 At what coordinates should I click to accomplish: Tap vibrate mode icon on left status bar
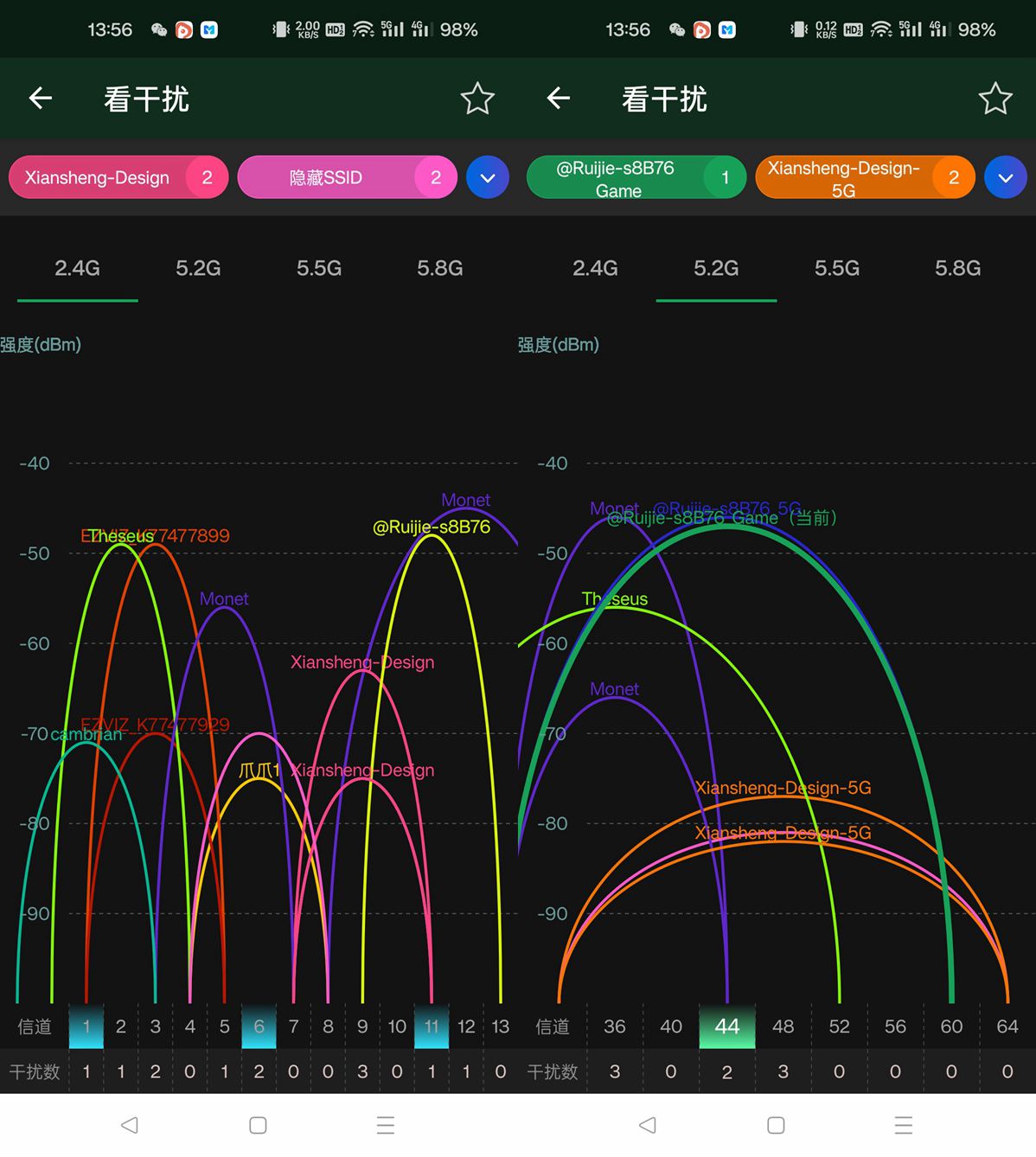point(281,29)
